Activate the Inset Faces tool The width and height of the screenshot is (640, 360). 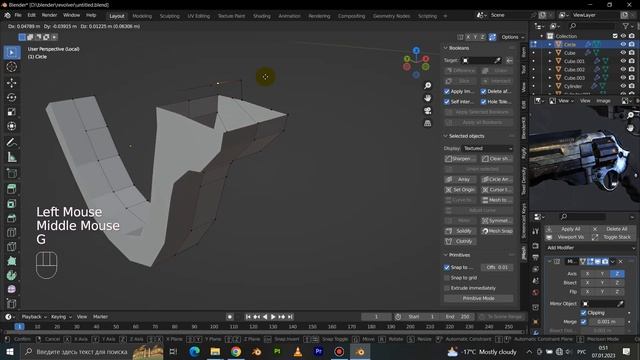(x=11, y=203)
